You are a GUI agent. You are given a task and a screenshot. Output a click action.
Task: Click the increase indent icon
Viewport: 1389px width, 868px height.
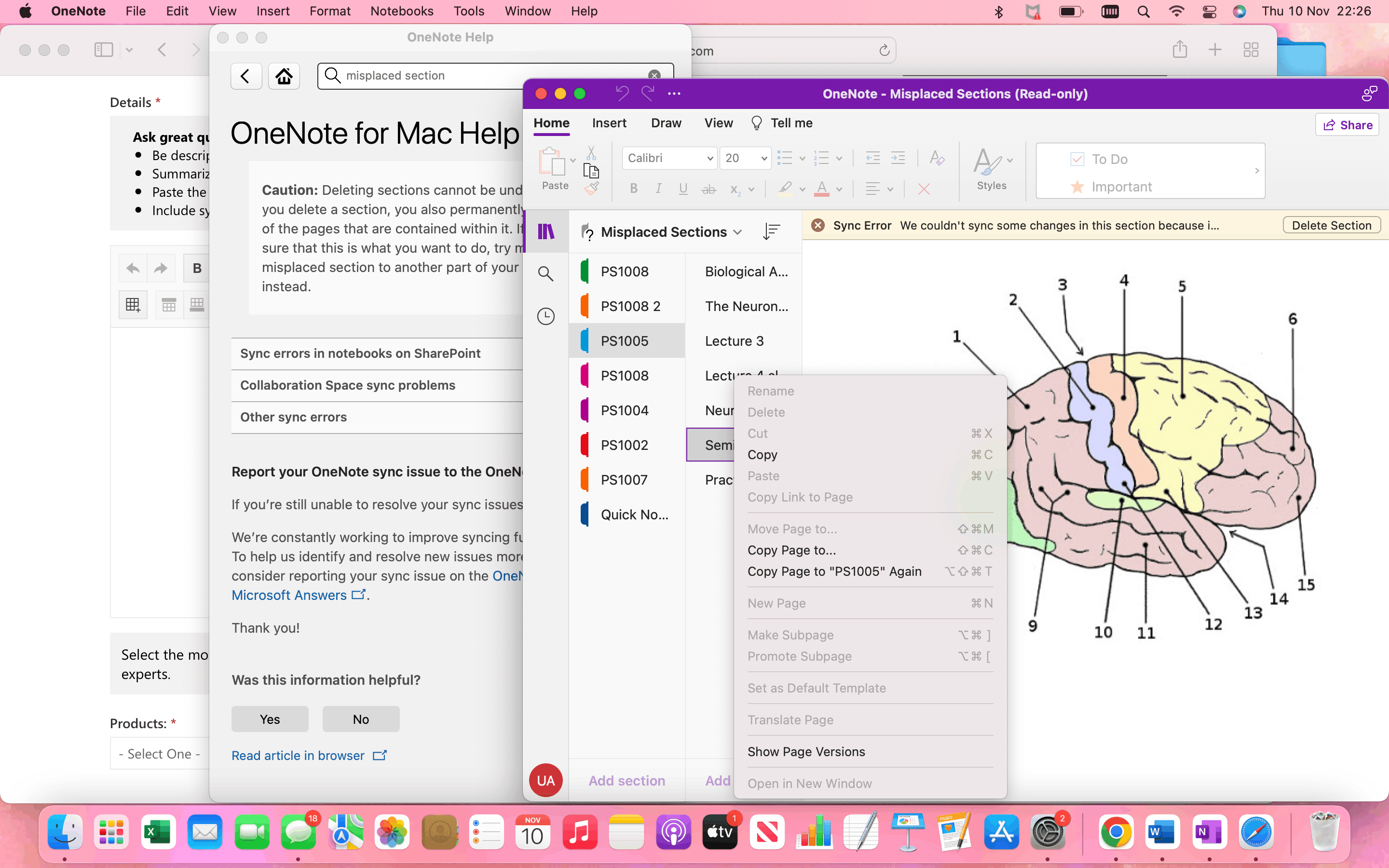898,159
